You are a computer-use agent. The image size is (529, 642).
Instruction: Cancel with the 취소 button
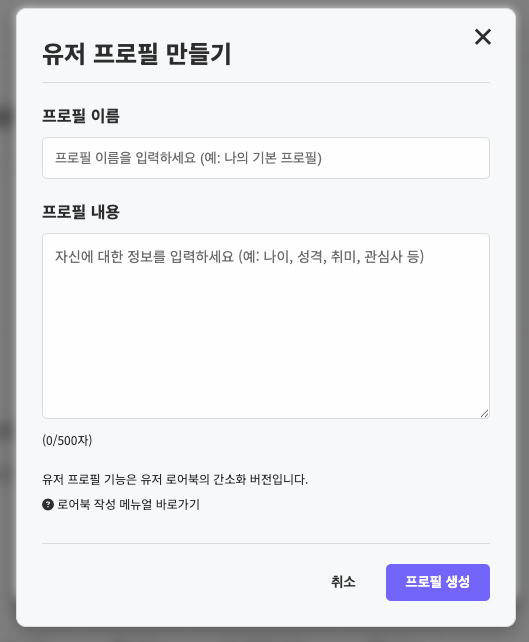(x=343, y=582)
